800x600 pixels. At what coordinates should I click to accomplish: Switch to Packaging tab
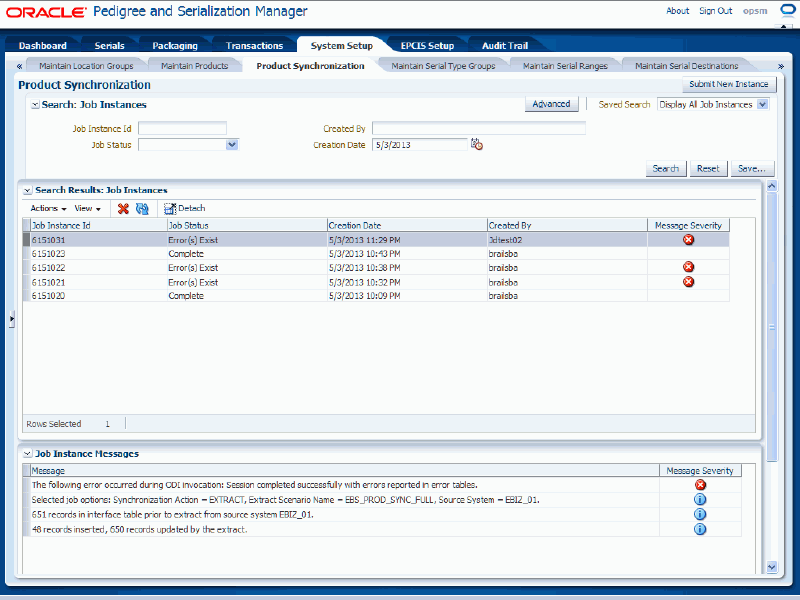click(x=174, y=45)
